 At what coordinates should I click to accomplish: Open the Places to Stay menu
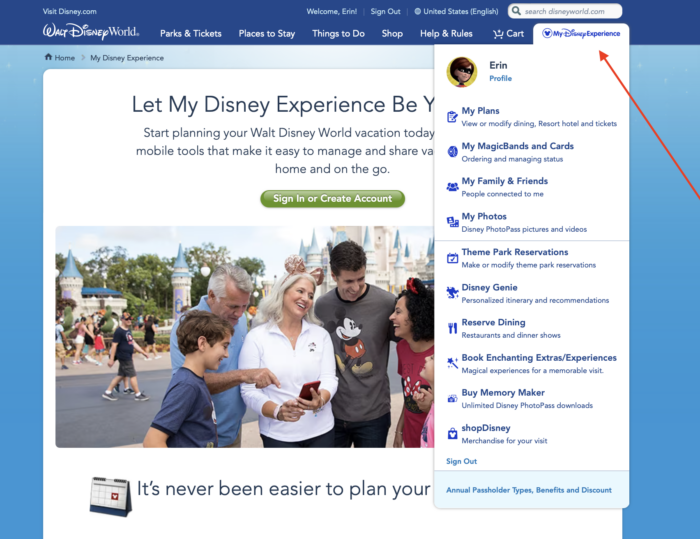tap(267, 33)
